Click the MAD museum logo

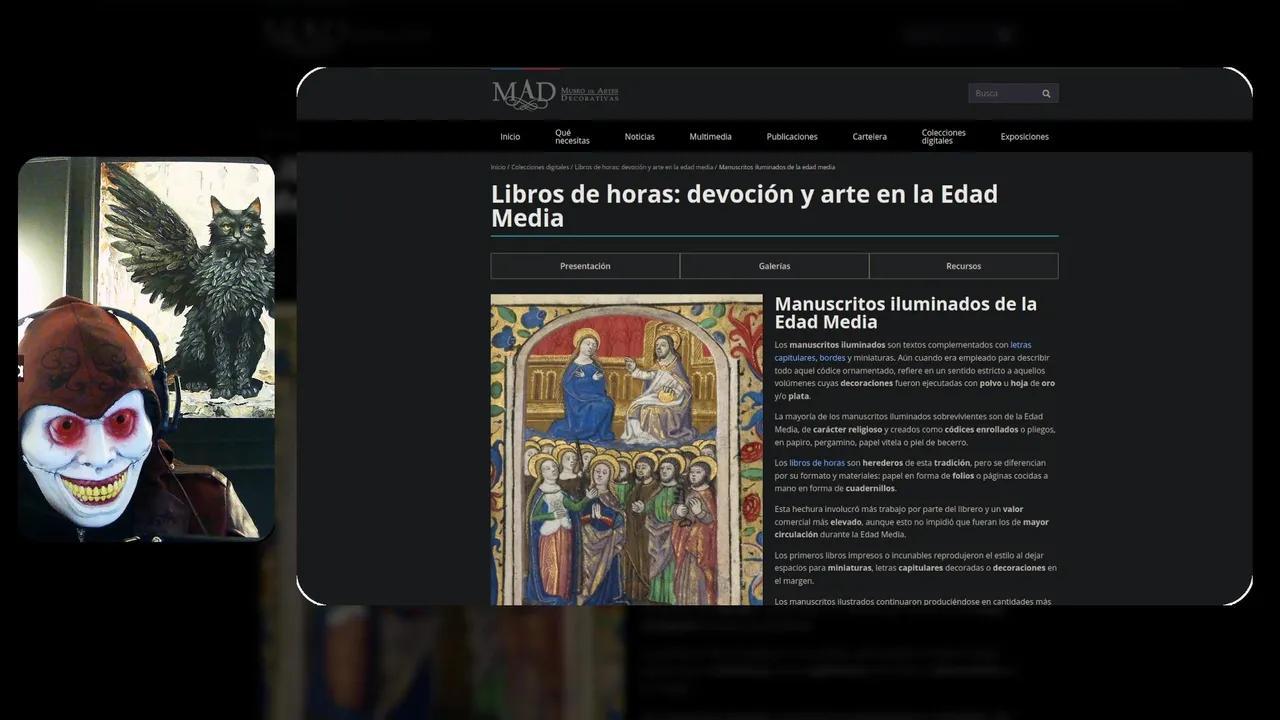555,94
